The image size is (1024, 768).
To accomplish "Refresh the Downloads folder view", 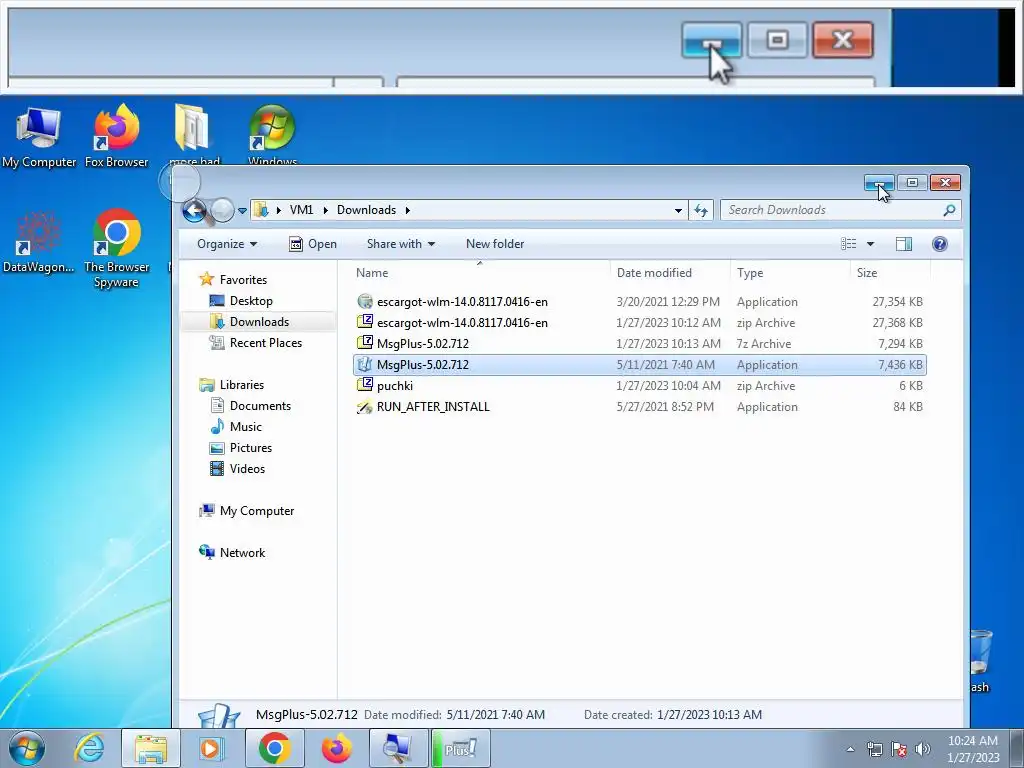I will click(x=701, y=210).
